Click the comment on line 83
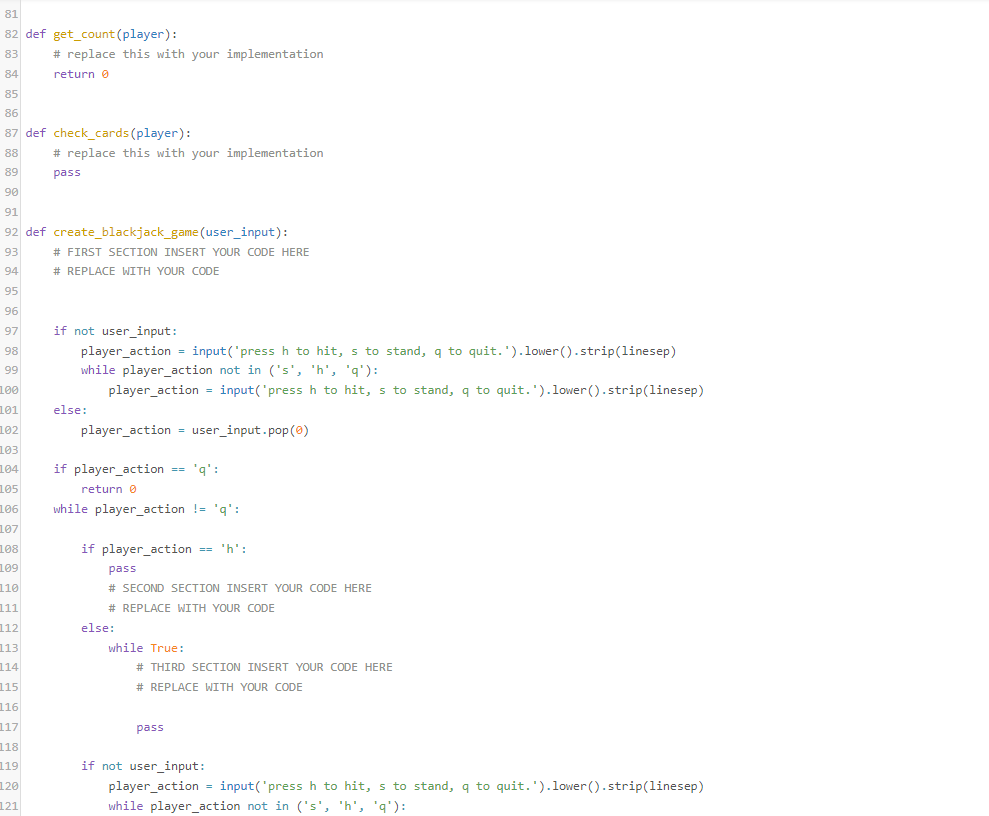This screenshot has width=989, height=816. tap(188, 54)
